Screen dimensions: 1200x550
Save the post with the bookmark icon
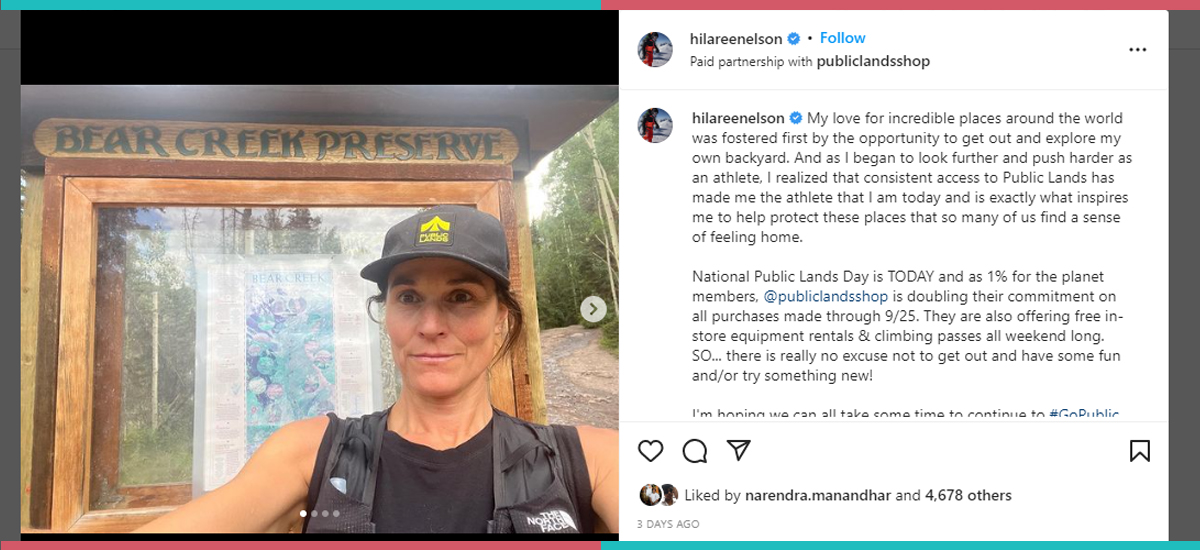(1139, 451)
